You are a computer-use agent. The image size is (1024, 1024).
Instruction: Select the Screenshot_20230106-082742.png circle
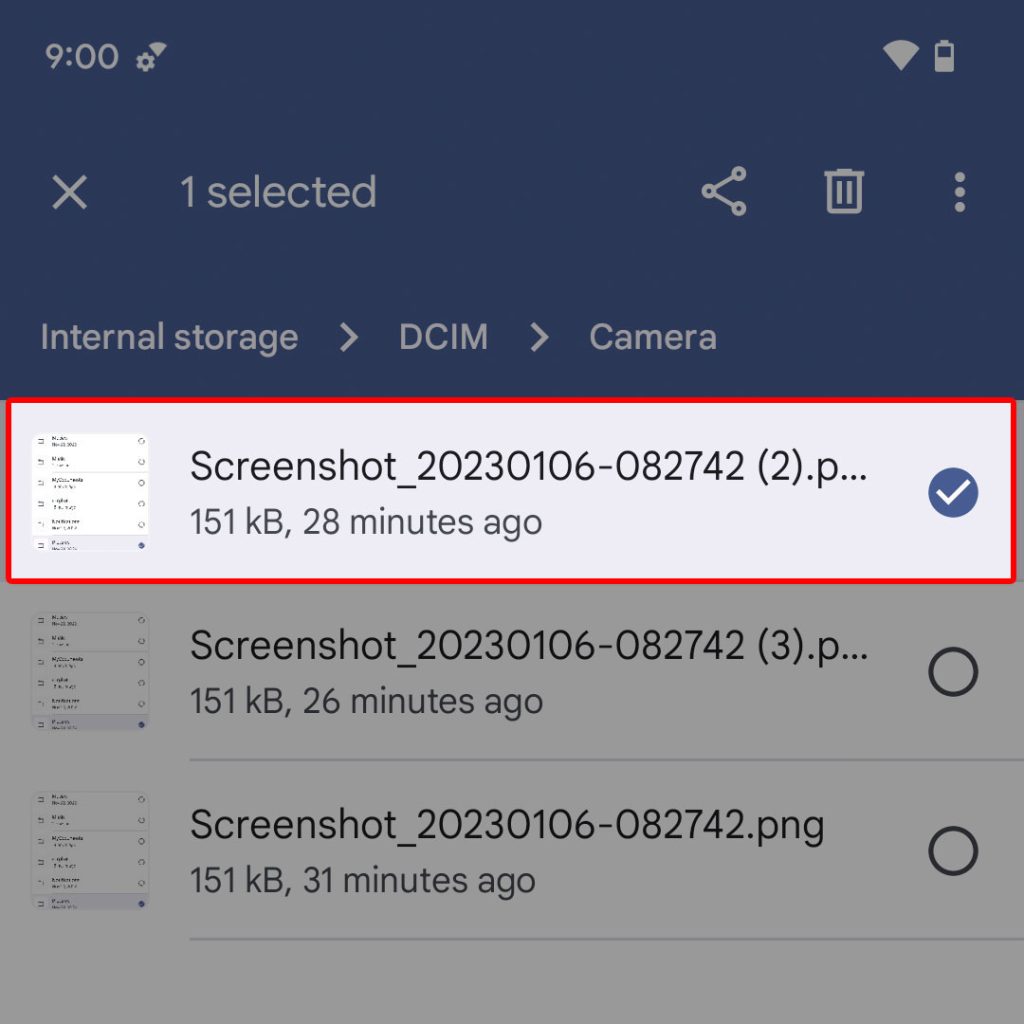[x=952, y=851]
